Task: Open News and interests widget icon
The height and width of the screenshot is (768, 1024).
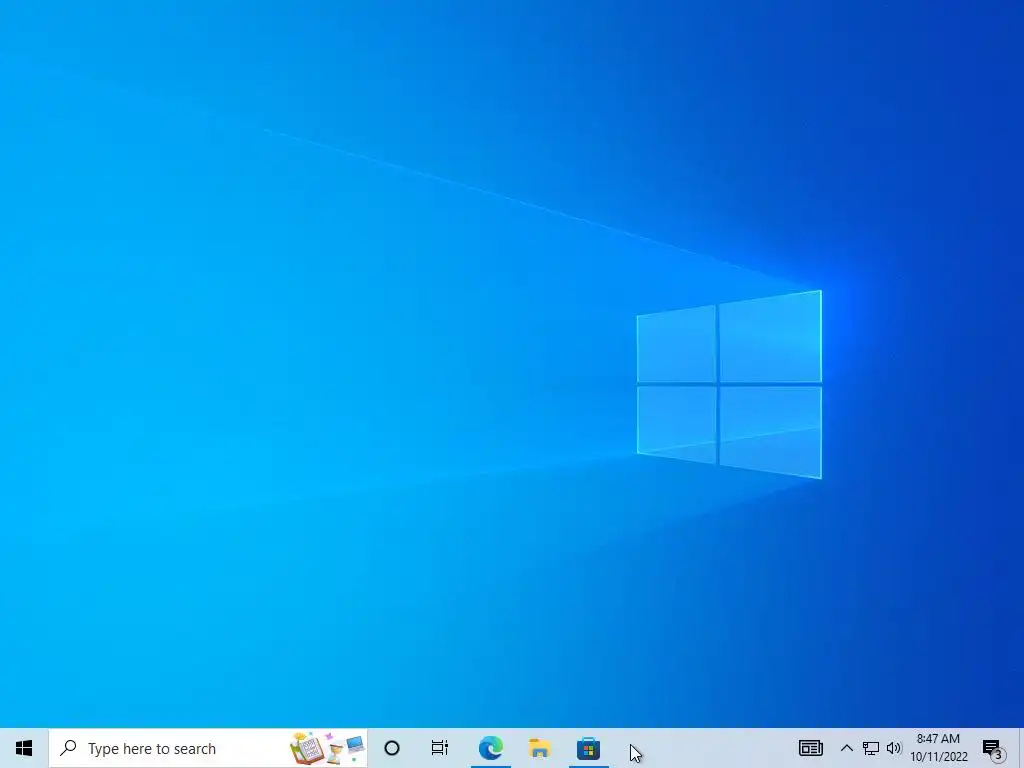Action: click(810, 748)
